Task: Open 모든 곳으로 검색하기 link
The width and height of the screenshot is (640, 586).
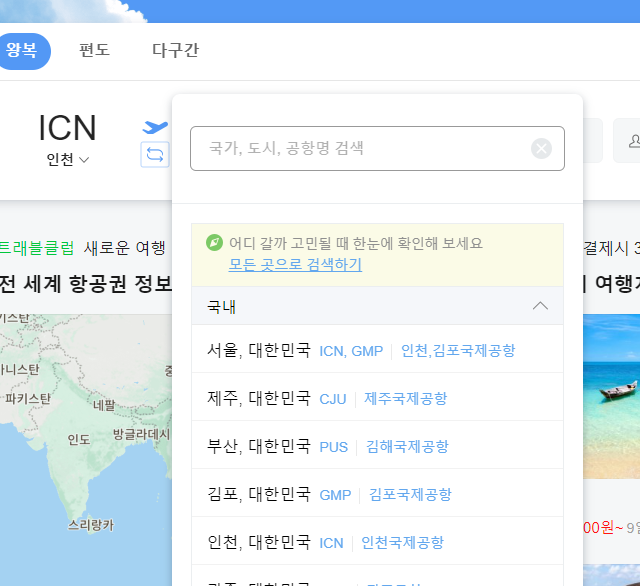Action: (295, 264)
